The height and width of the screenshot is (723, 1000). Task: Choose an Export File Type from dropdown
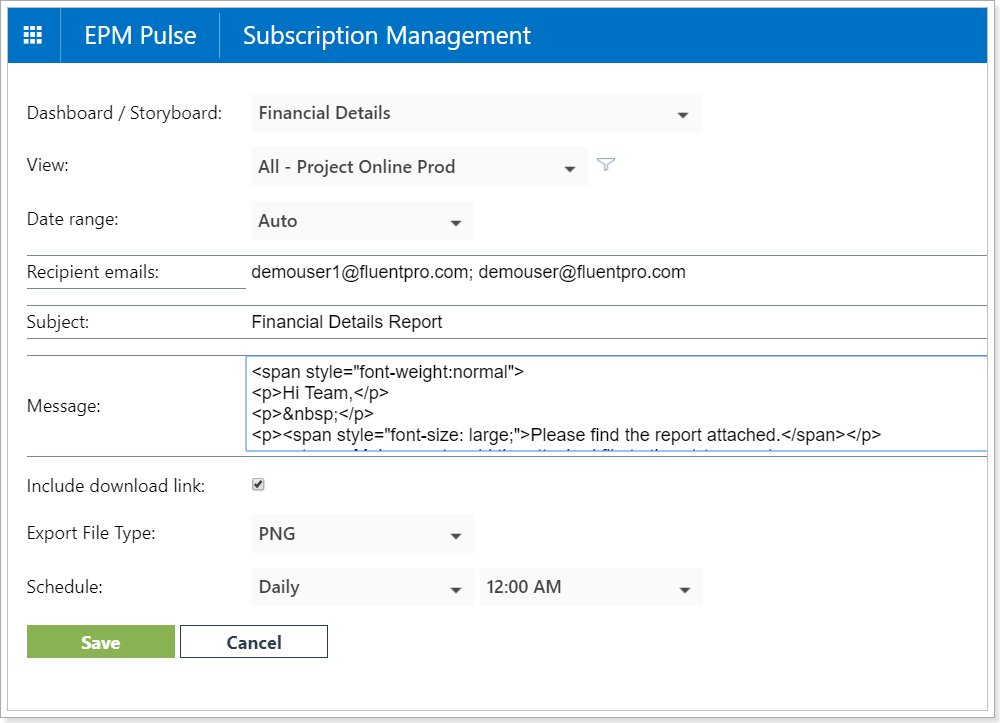pos(363,534)
